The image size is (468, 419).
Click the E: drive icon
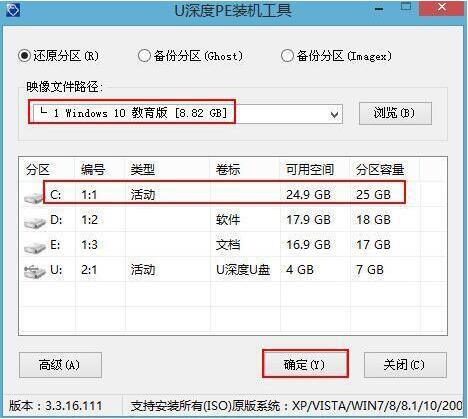[x=35, y=247]
